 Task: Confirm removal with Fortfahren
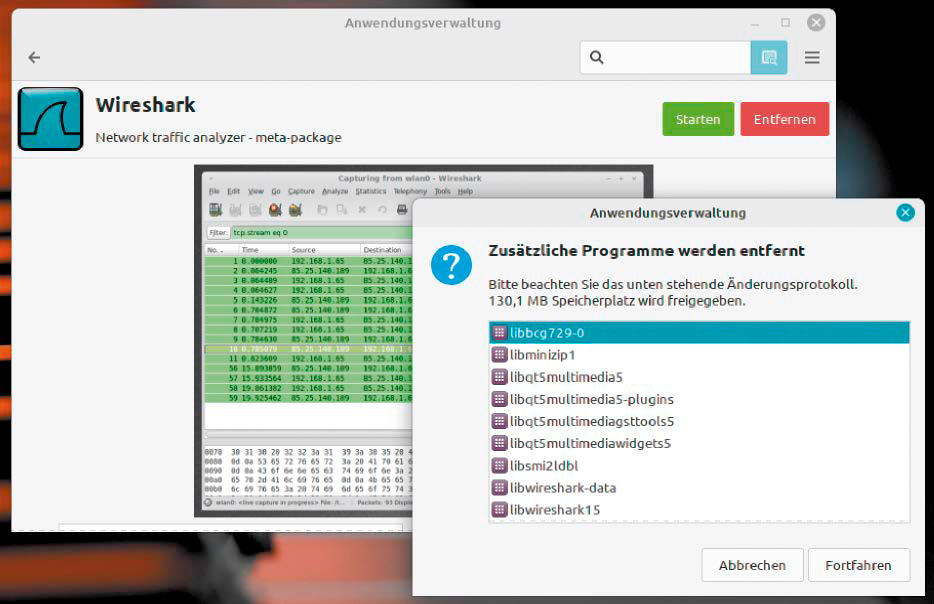click(x=858, y=565)
